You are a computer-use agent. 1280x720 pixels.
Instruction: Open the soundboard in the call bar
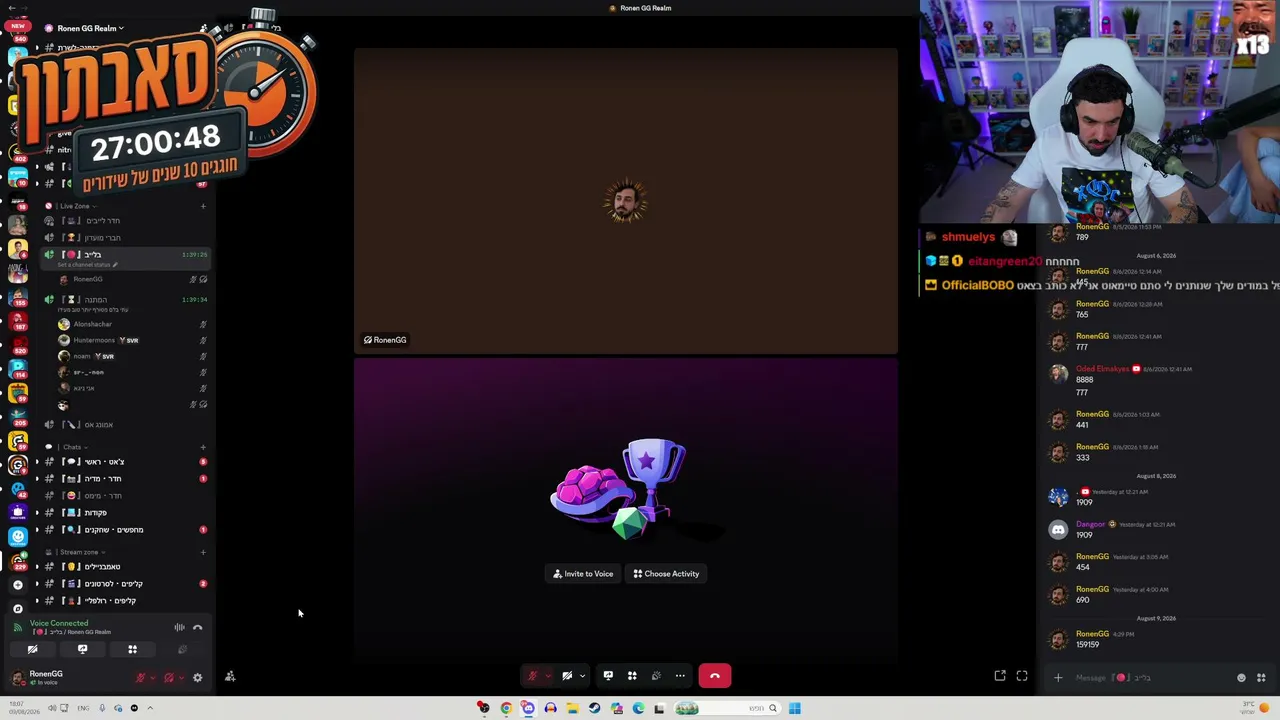[656, 676]
